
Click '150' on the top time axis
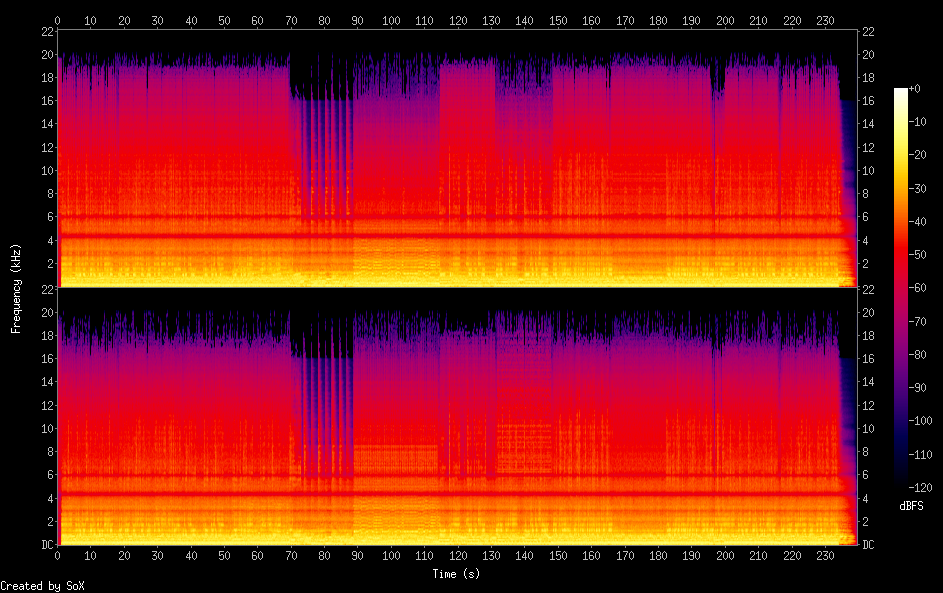point(558,20)
